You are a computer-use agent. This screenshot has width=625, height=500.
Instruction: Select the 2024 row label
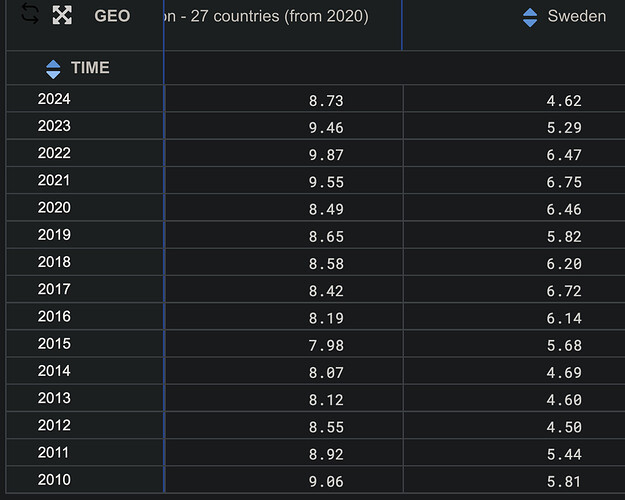pos(54,99)
